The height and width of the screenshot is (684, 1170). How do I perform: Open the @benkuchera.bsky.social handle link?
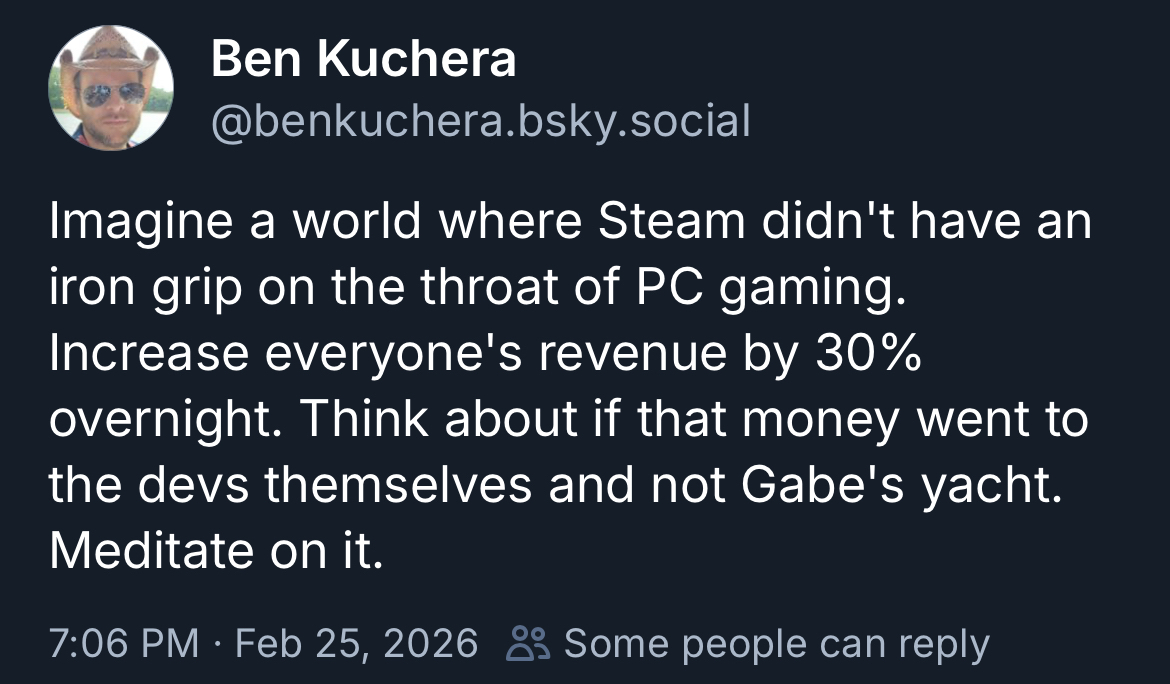point(480,121)
